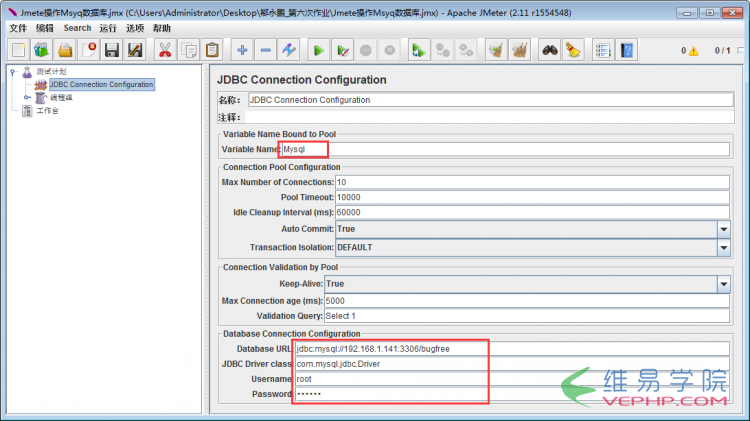Click Start no pauses icon
This screenshot has width=750, height=421.
coord(342,50)
